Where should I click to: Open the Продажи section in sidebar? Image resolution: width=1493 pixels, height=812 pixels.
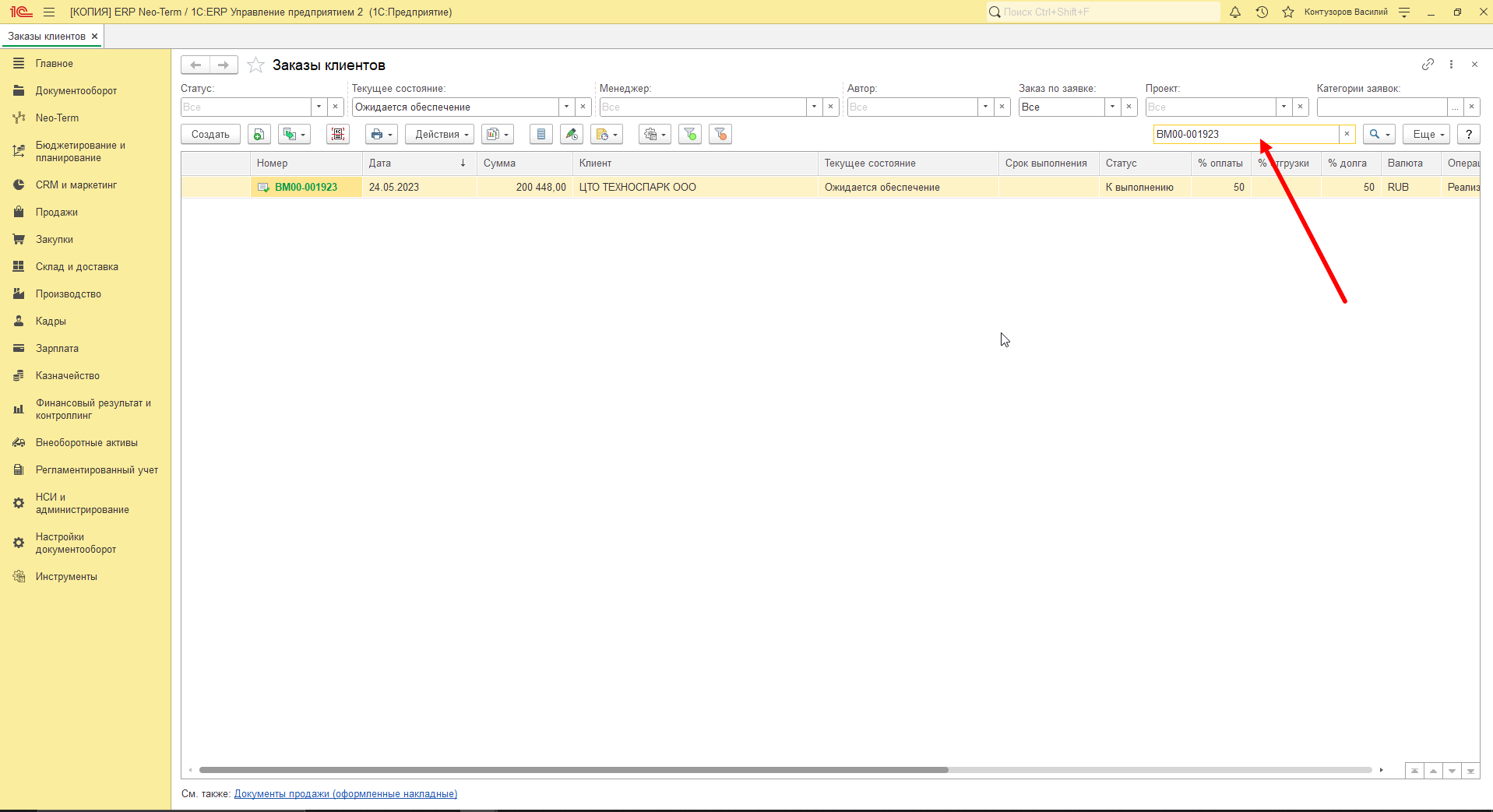point(56,212)
